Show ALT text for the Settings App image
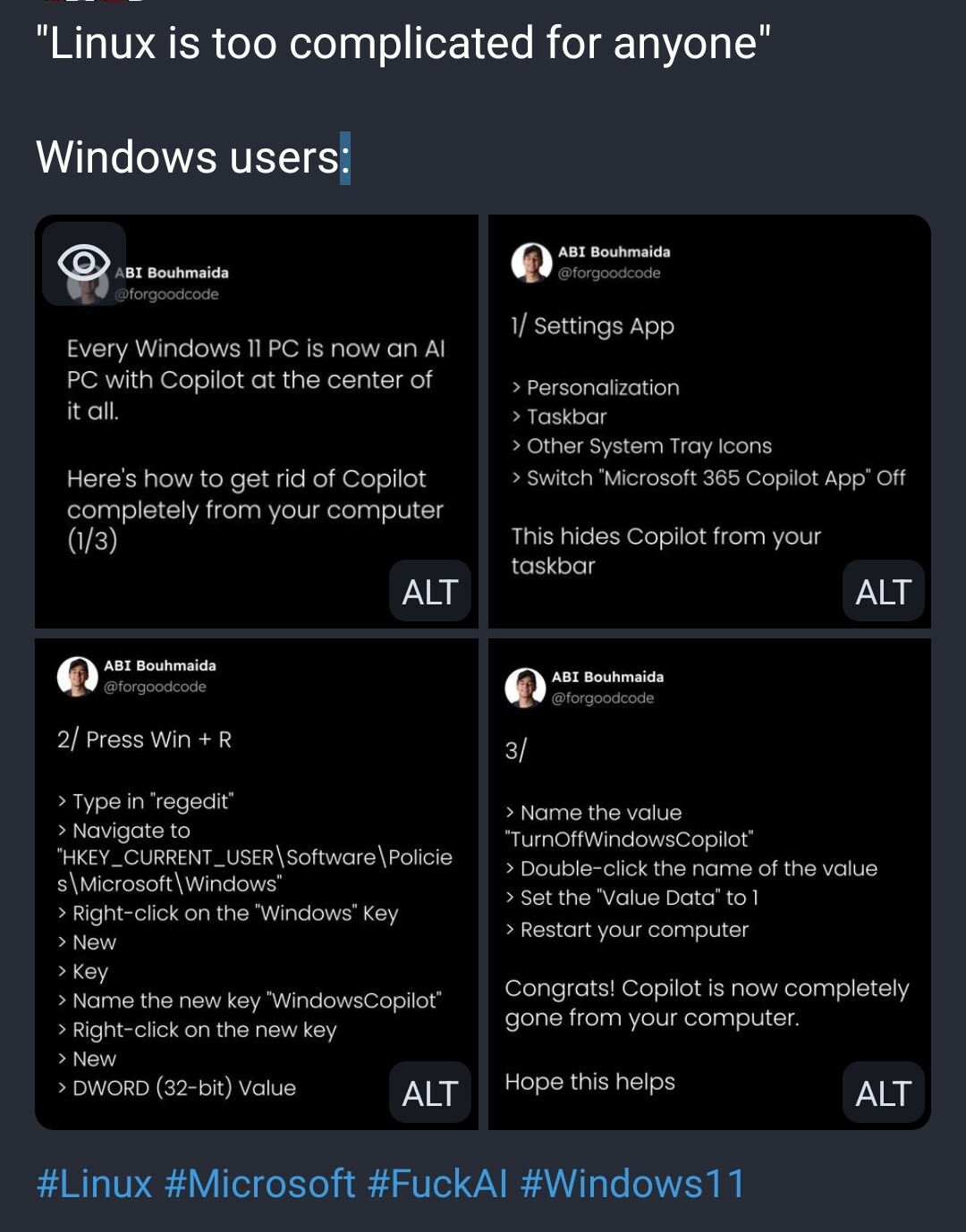The width and height of the screenshot is (966, 1232). (x=883, y=591)
